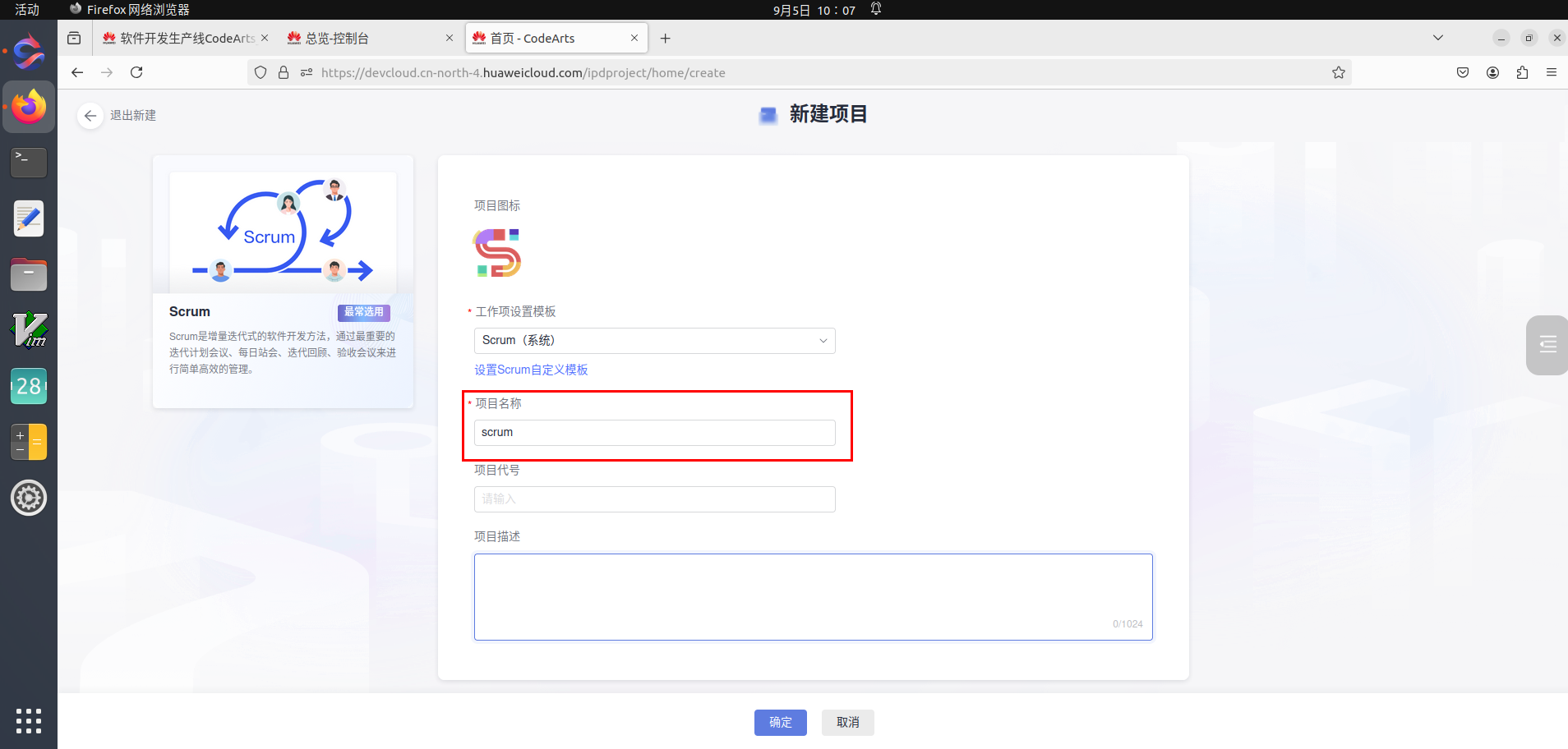Screen dimensions: 1568x749
Task: Launch Terminal from the dock
Action: tap(29, 162)
